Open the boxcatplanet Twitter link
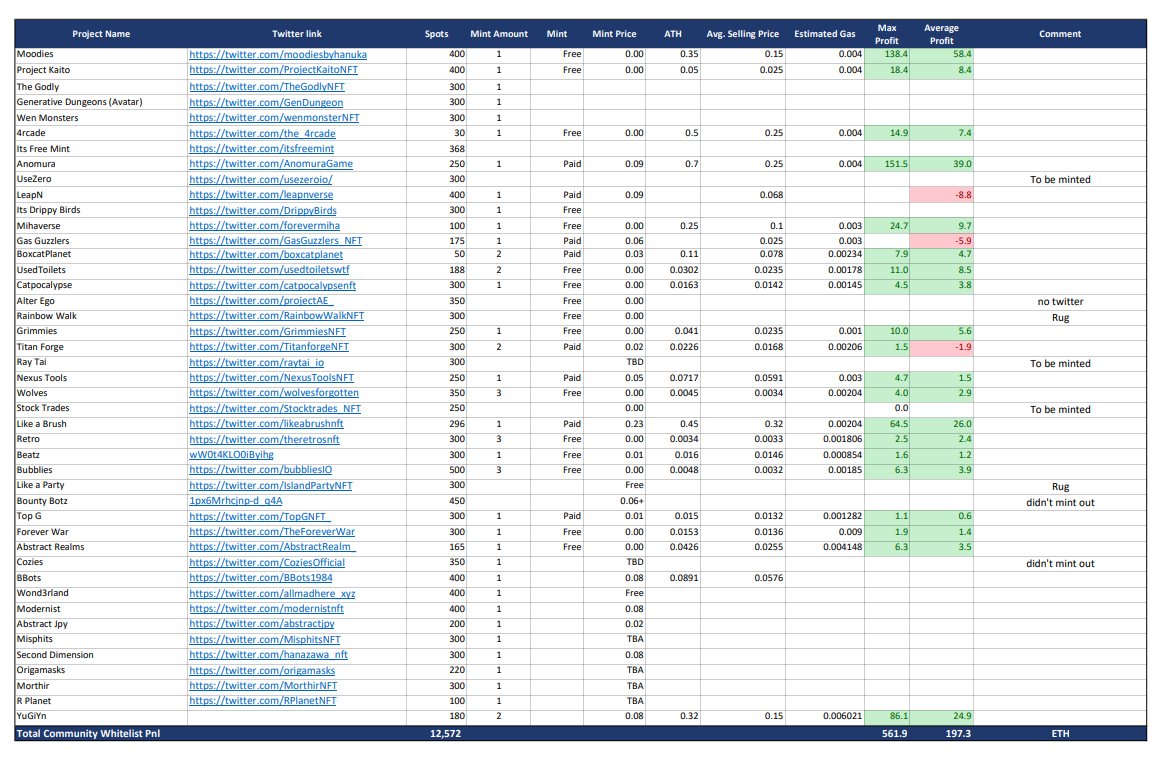 266,255
